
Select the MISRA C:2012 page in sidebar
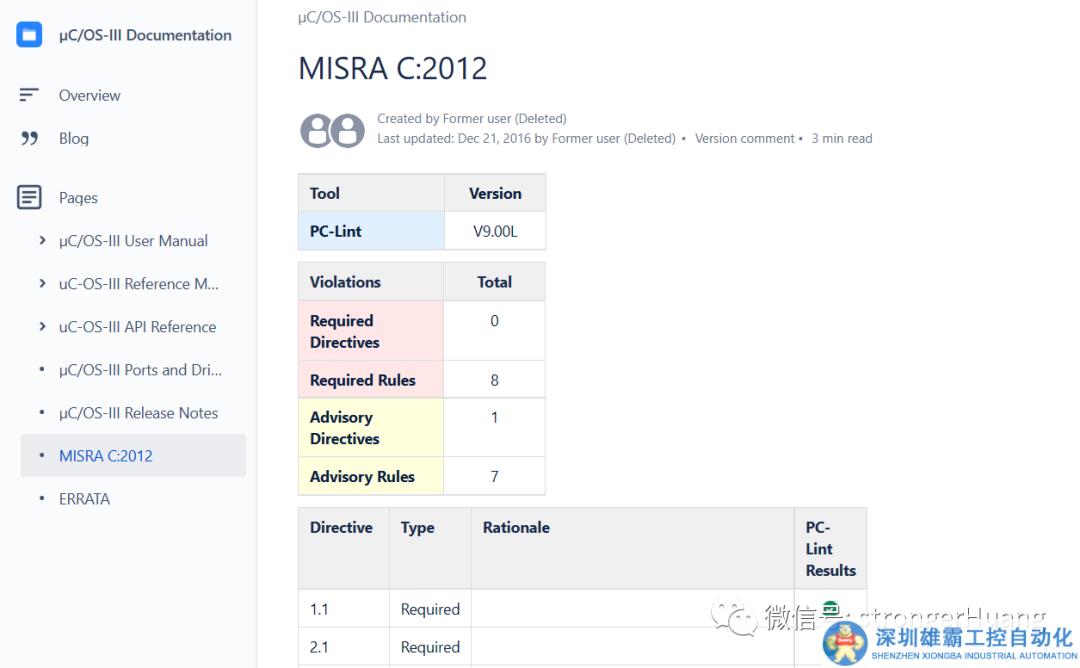point(106,455)
